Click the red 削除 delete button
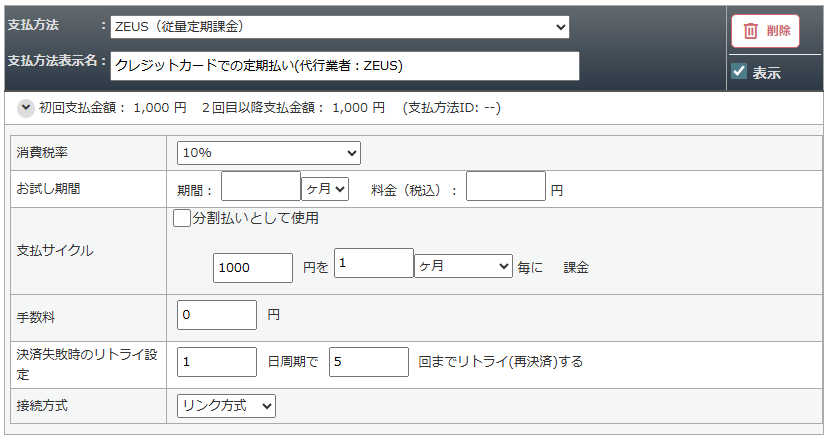Screen dimensions: 831x442 tap(765, 31)
